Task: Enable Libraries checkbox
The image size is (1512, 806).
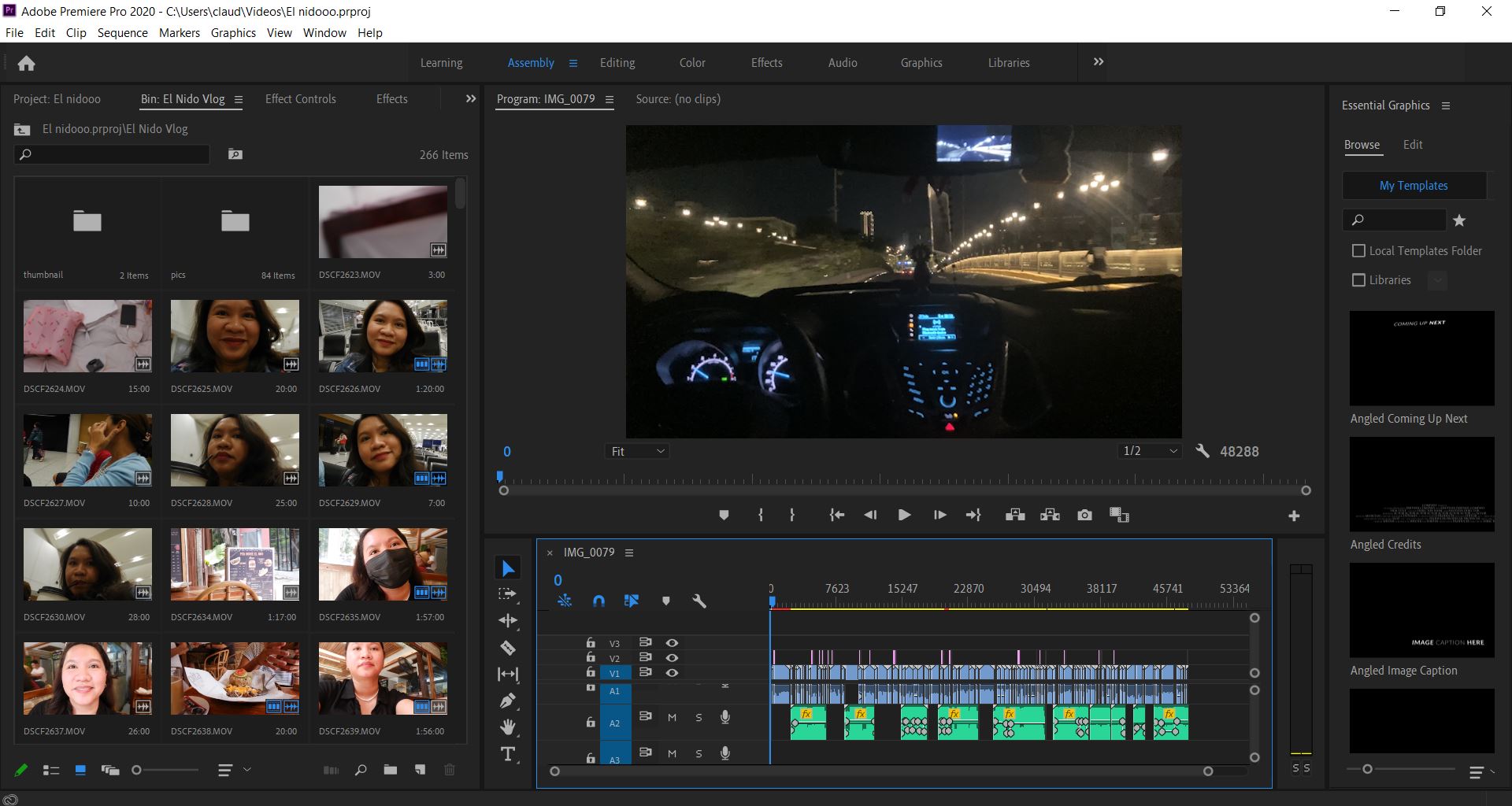Action: (x=1358, y=279)
